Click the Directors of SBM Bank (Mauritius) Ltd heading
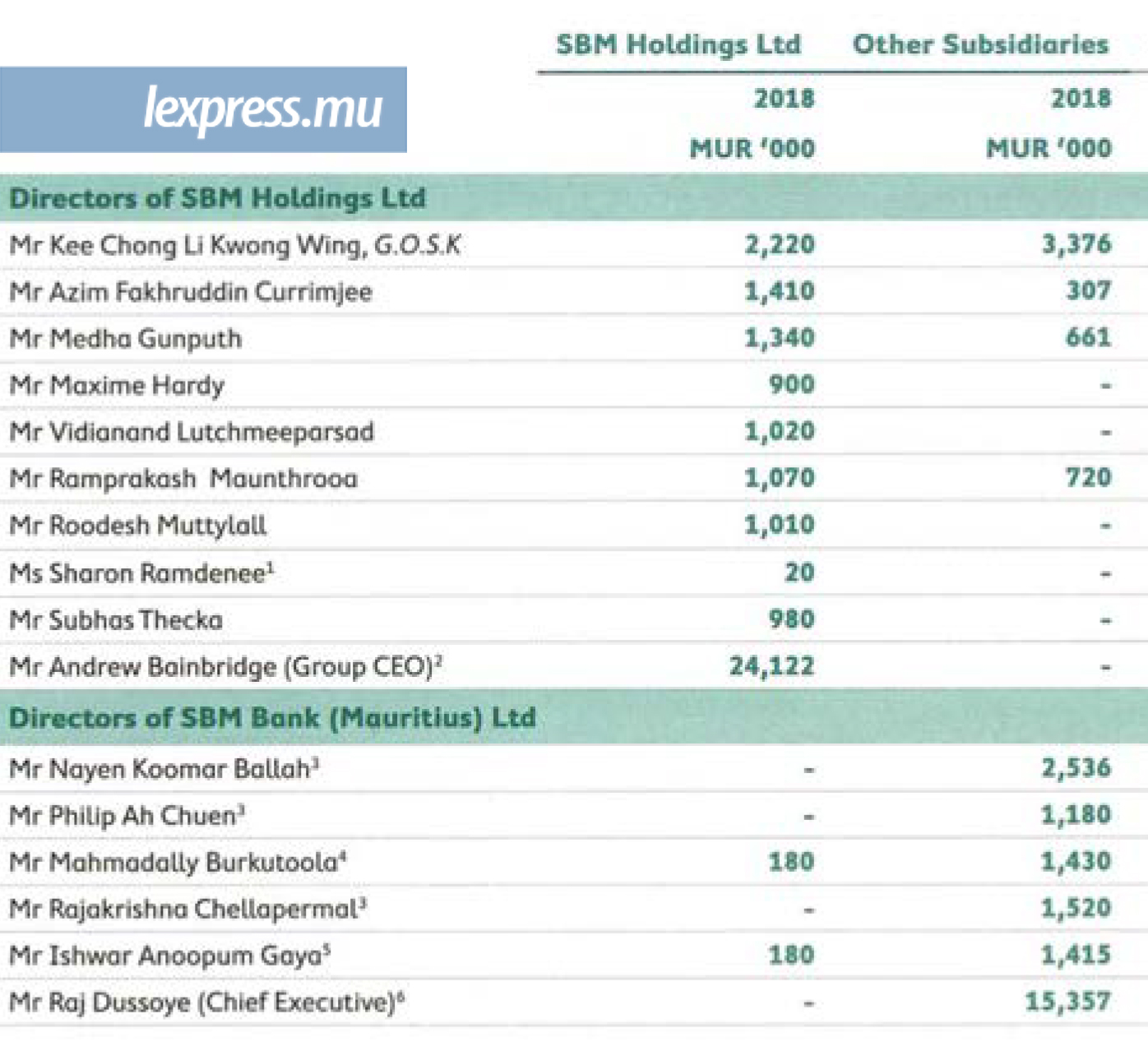The image size is (1148, 1047). pos(272,717)
